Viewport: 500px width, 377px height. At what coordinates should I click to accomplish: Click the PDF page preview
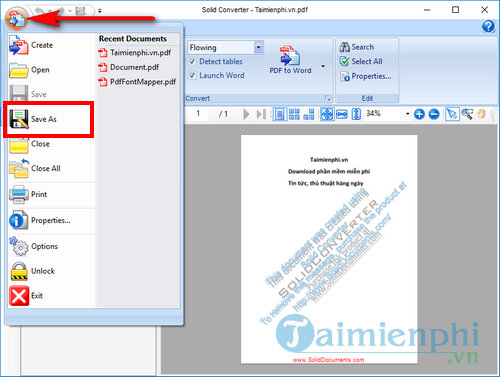tap(329, 249)
